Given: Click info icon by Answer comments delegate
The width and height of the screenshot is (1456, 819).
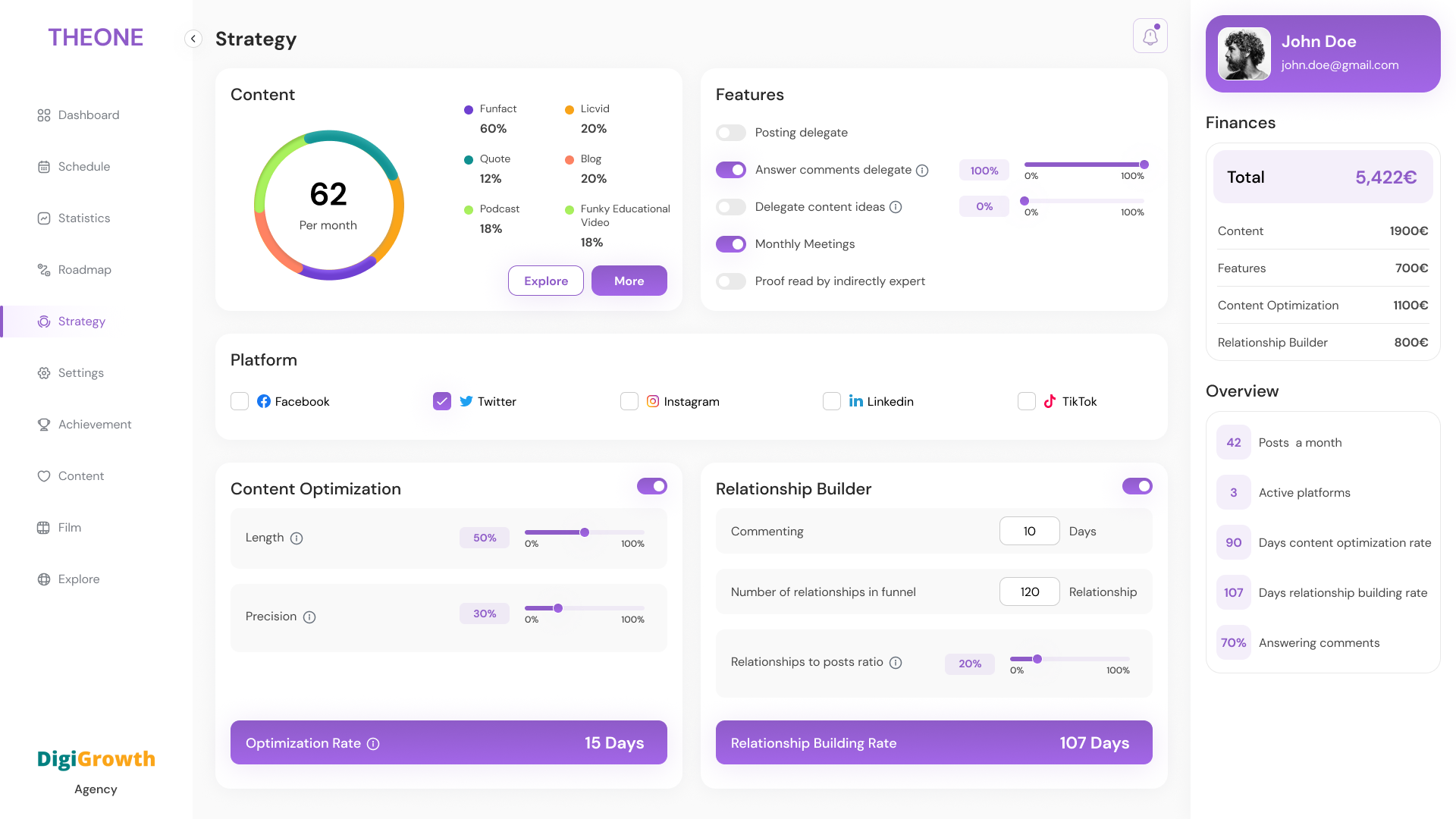Looking at the screenshot, I should point(922,171).
